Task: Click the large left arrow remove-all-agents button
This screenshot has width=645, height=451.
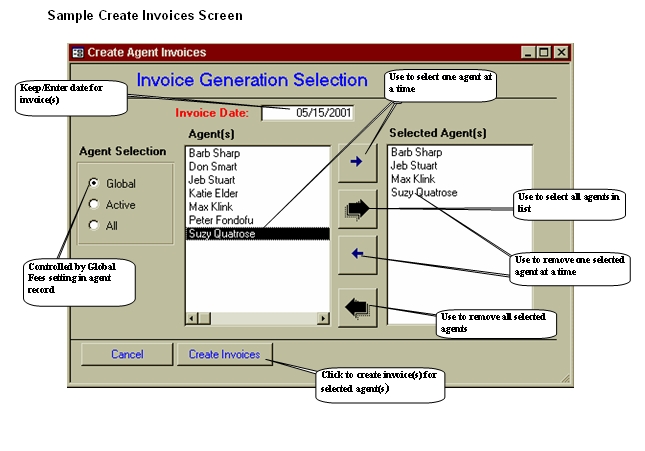Action: click(357, 307)
